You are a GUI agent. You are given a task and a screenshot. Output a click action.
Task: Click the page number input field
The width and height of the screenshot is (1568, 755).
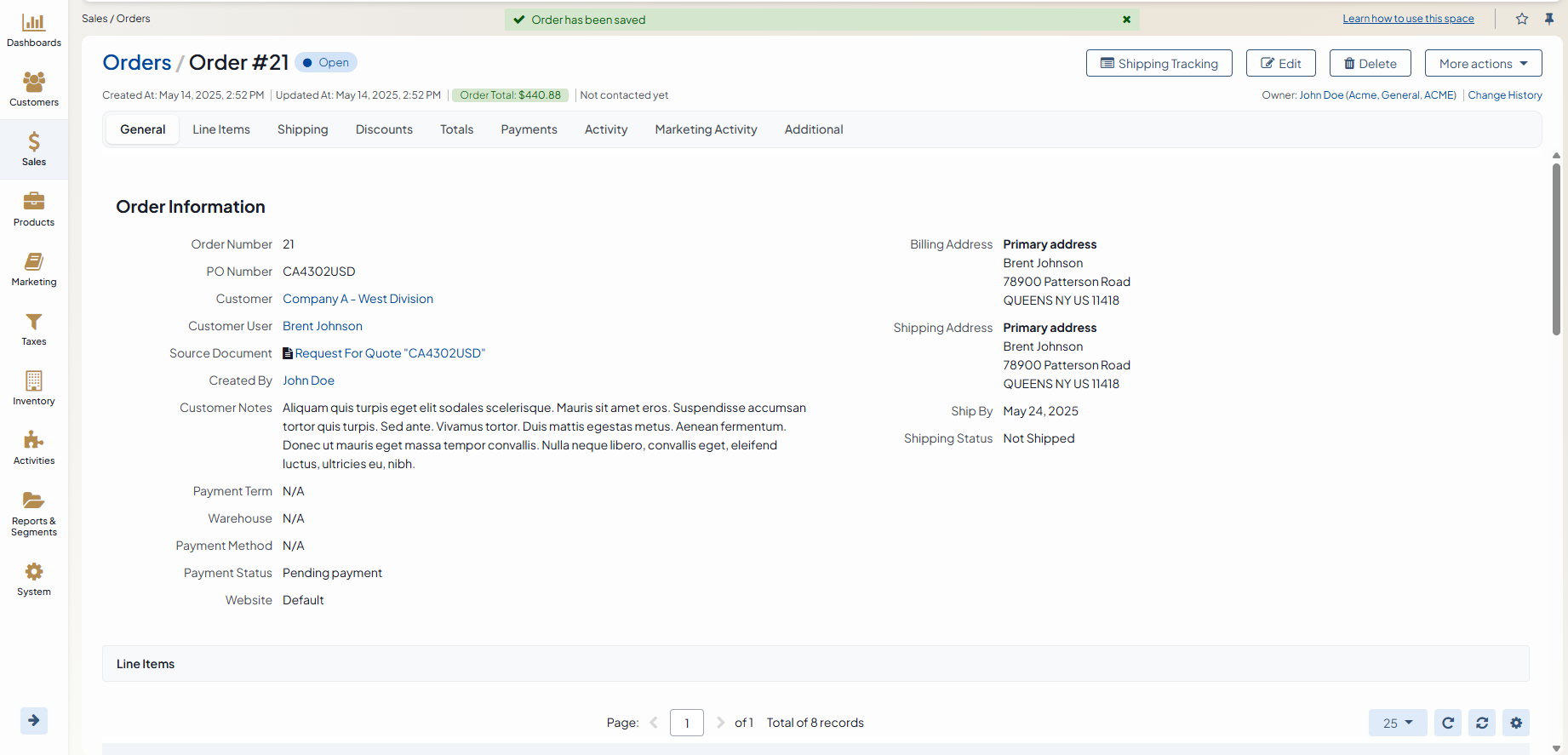point(686,723)
